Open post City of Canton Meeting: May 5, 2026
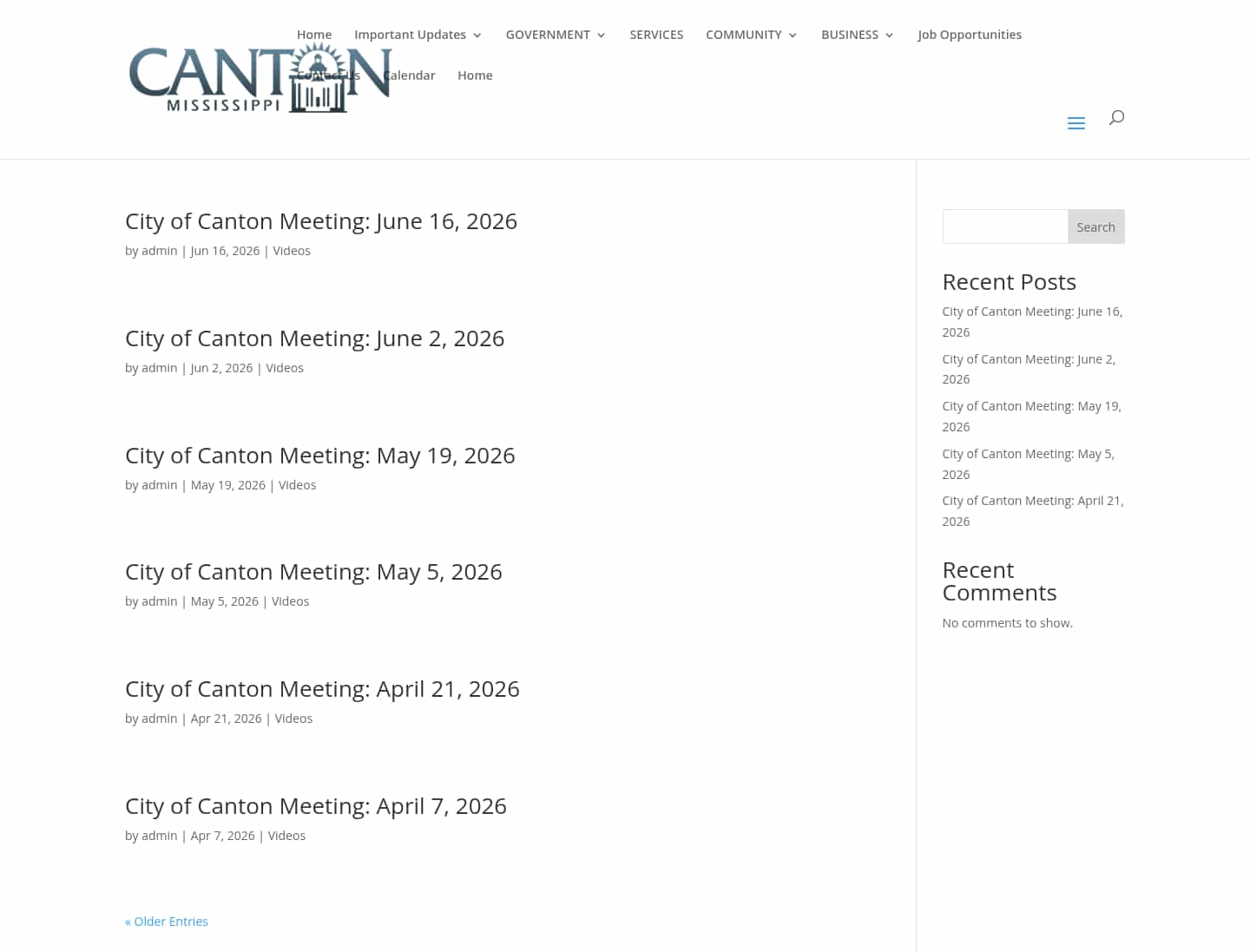This screenshot has height=952, width=1250. (313, 572)
